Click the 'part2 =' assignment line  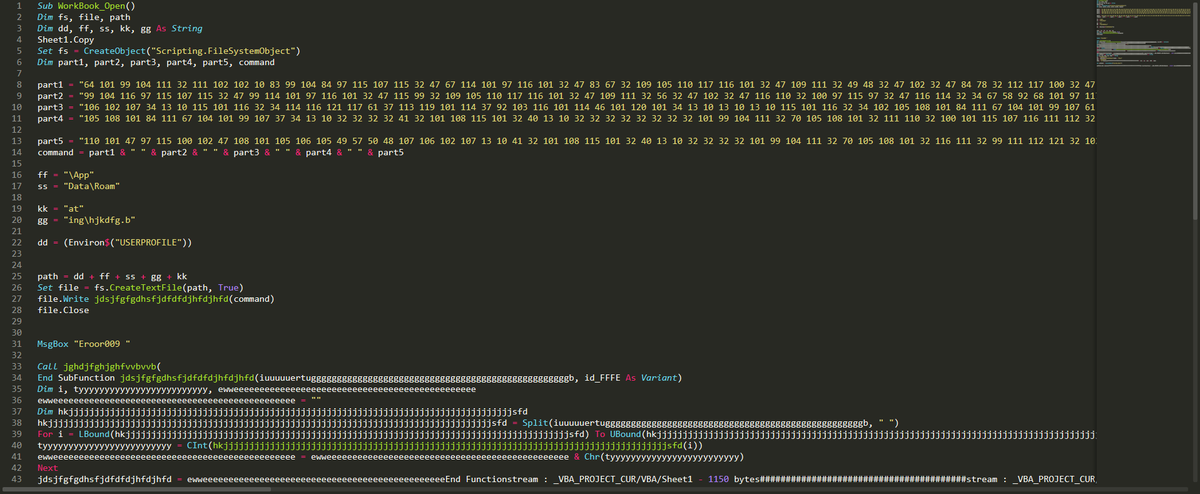coord(567,96)
